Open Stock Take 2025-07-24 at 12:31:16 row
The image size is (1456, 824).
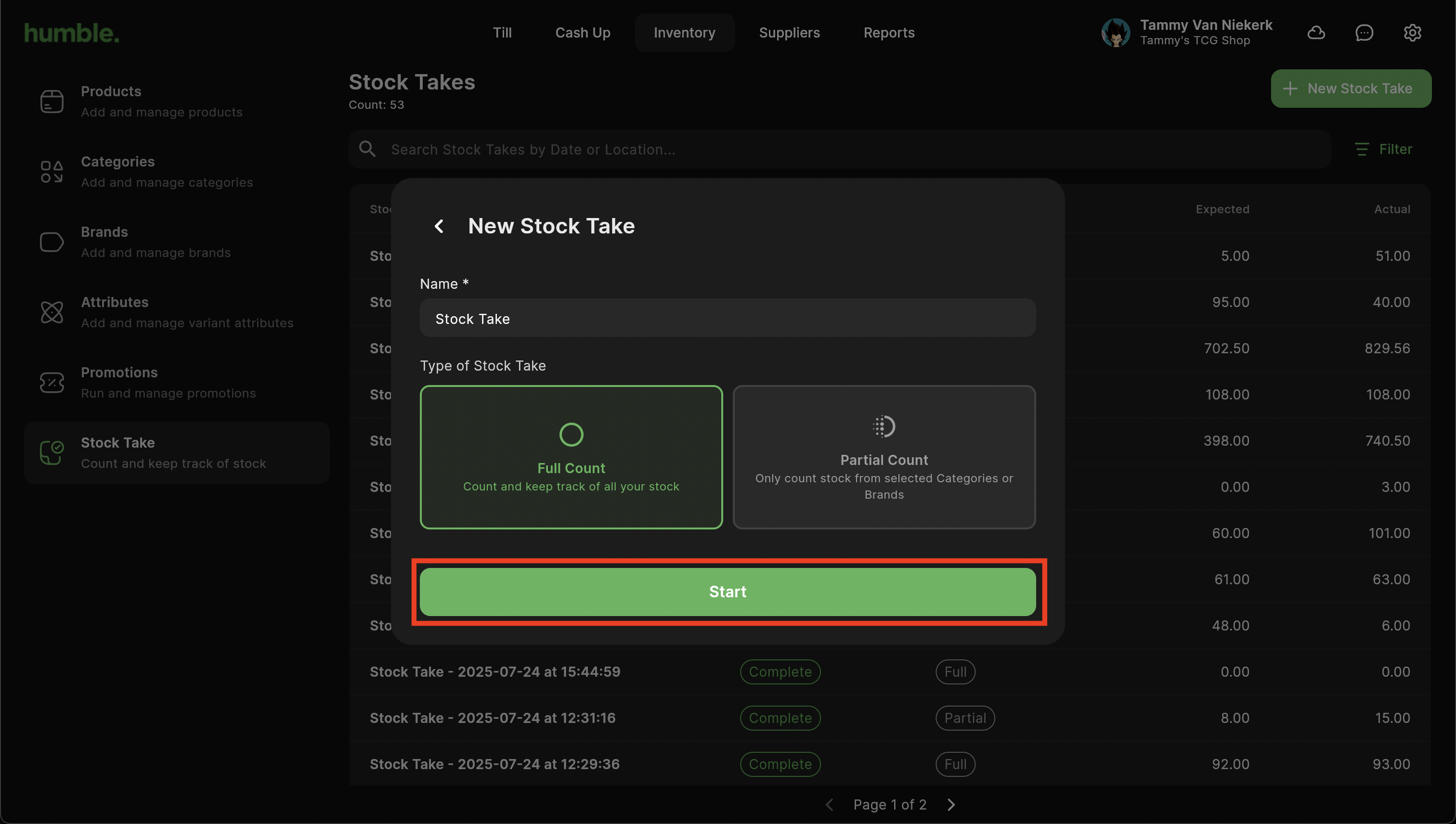point(493,718)
